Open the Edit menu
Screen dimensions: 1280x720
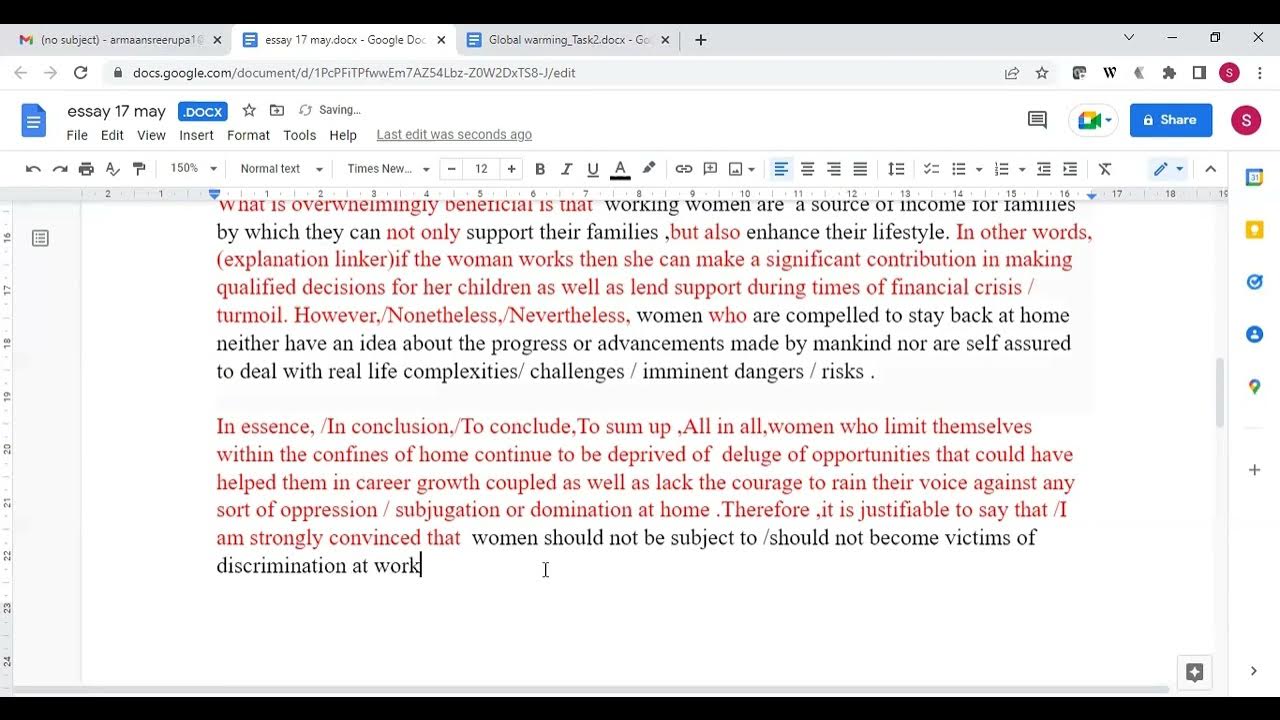tap(112, 135)
